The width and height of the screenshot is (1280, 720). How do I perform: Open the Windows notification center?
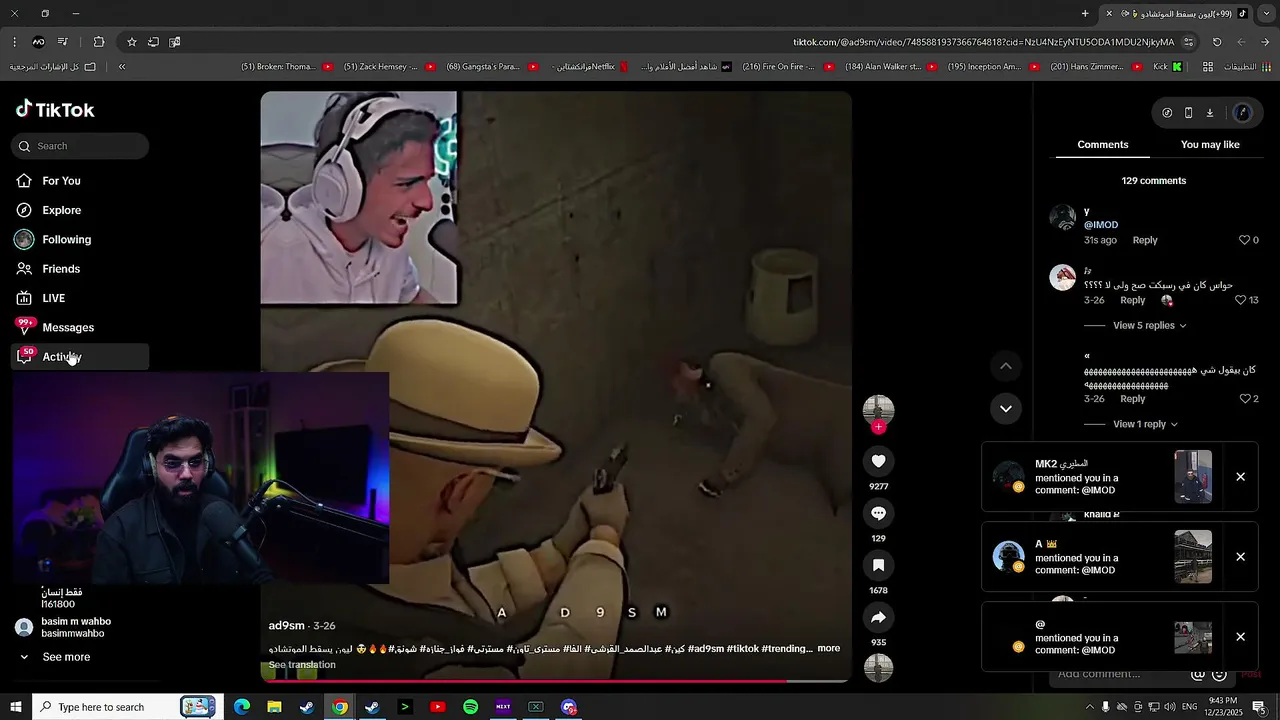(1259, 707)
